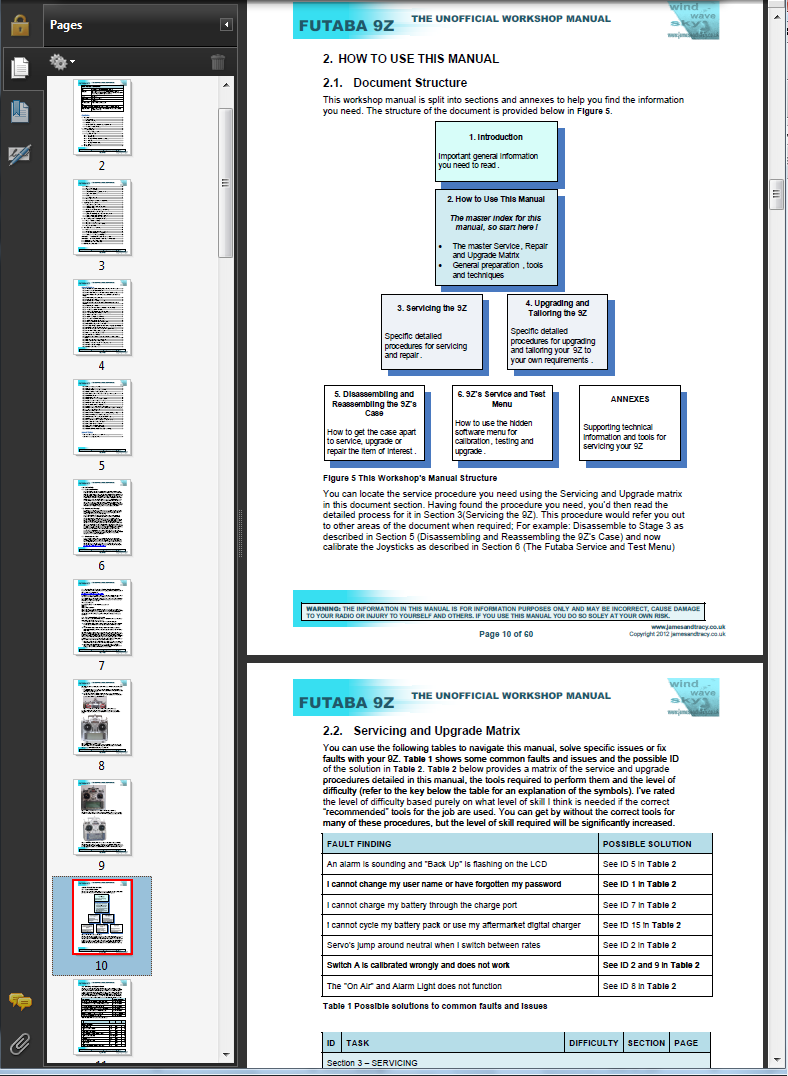788x1076 pixels.
Task: Click 'The On Air and Alarm Light' row
Action: tap(460, 986)
